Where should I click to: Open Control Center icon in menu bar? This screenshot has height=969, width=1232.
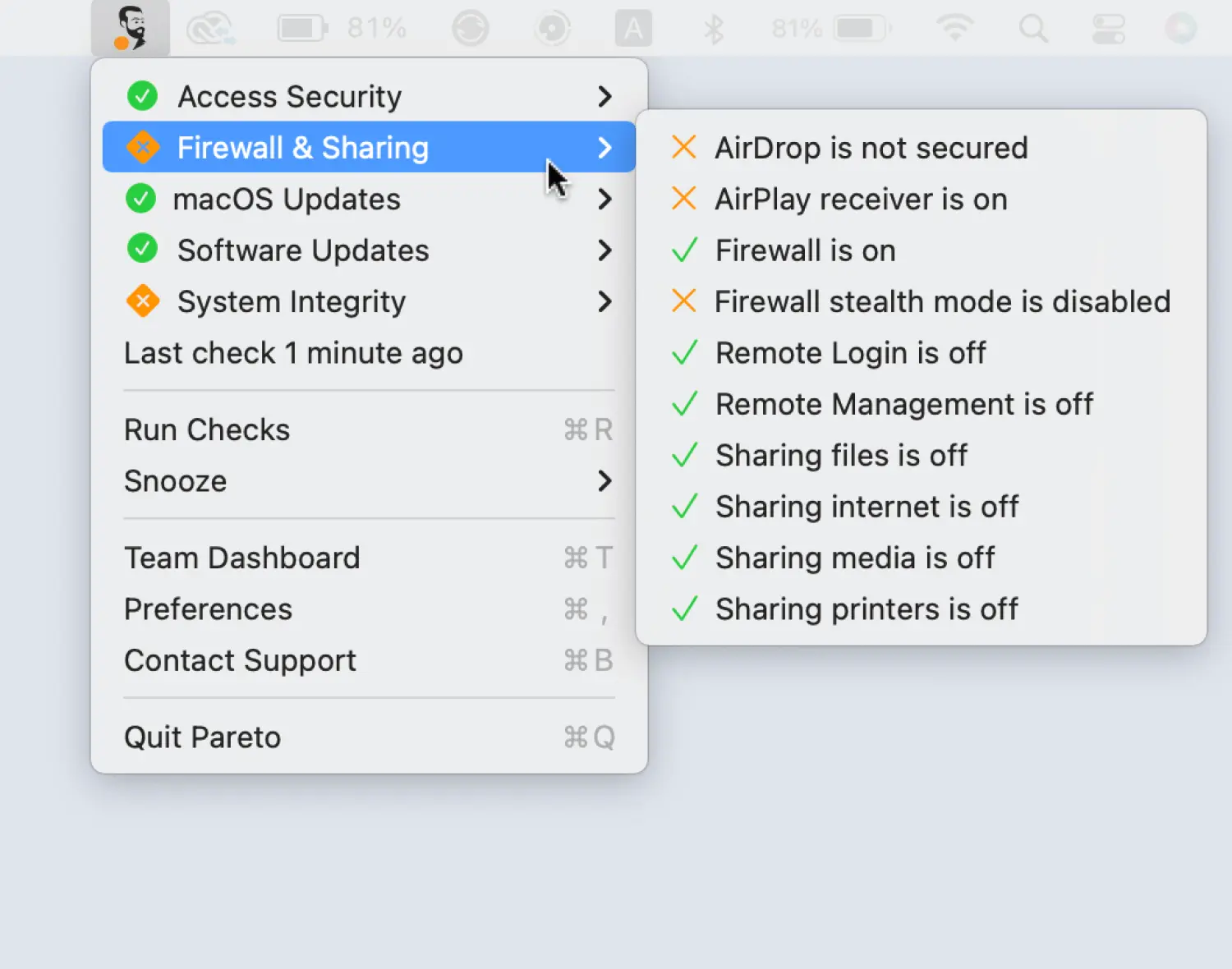1108,29
